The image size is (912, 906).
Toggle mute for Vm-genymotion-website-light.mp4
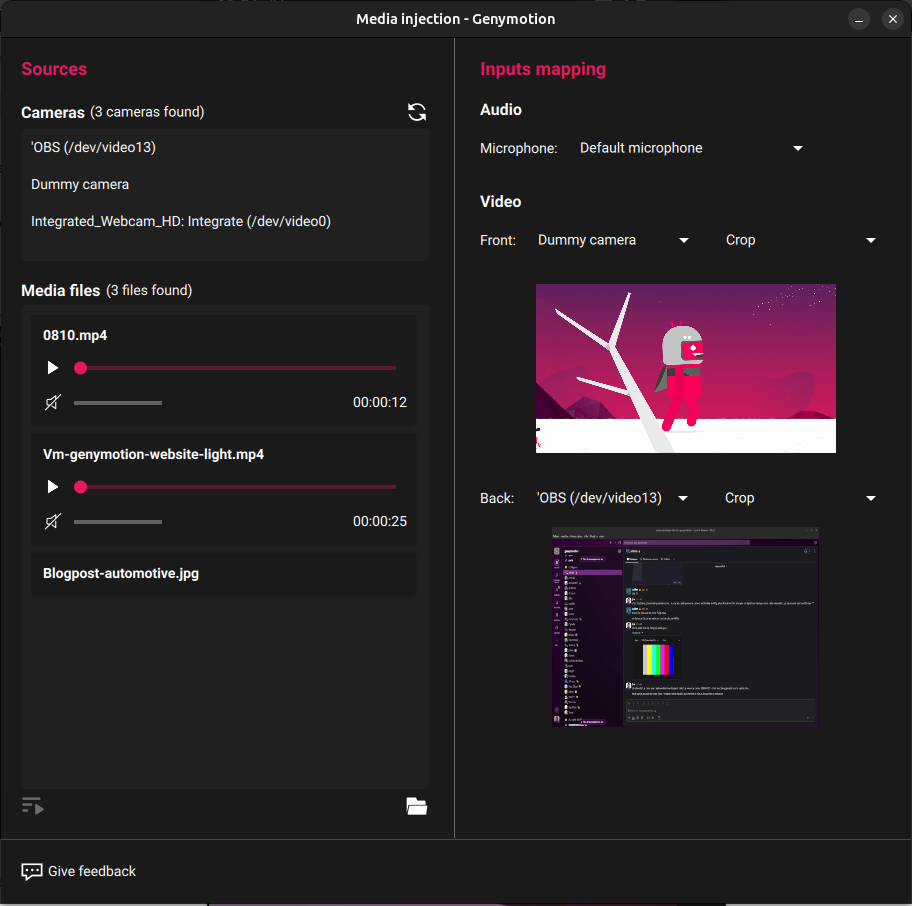53,521
